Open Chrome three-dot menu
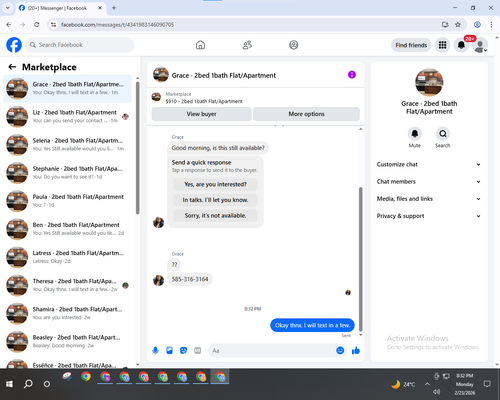This screenshot has height=400, width=500. click(491, 25)
